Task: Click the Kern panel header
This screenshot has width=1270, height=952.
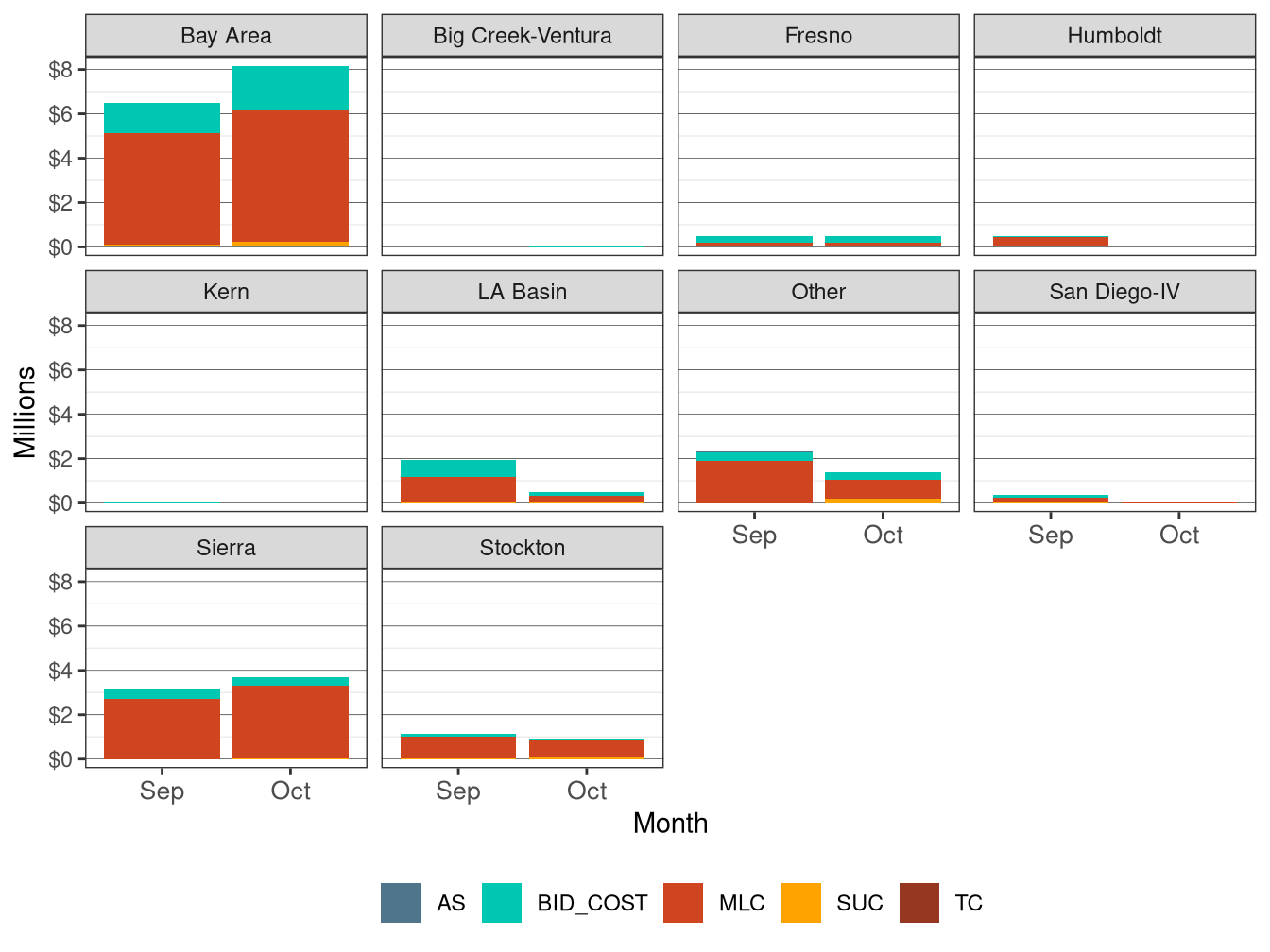Action: [x=225, y=291]
